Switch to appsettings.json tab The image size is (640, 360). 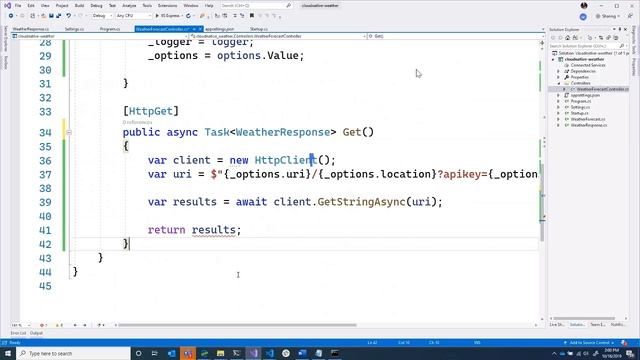pos(220,29)
